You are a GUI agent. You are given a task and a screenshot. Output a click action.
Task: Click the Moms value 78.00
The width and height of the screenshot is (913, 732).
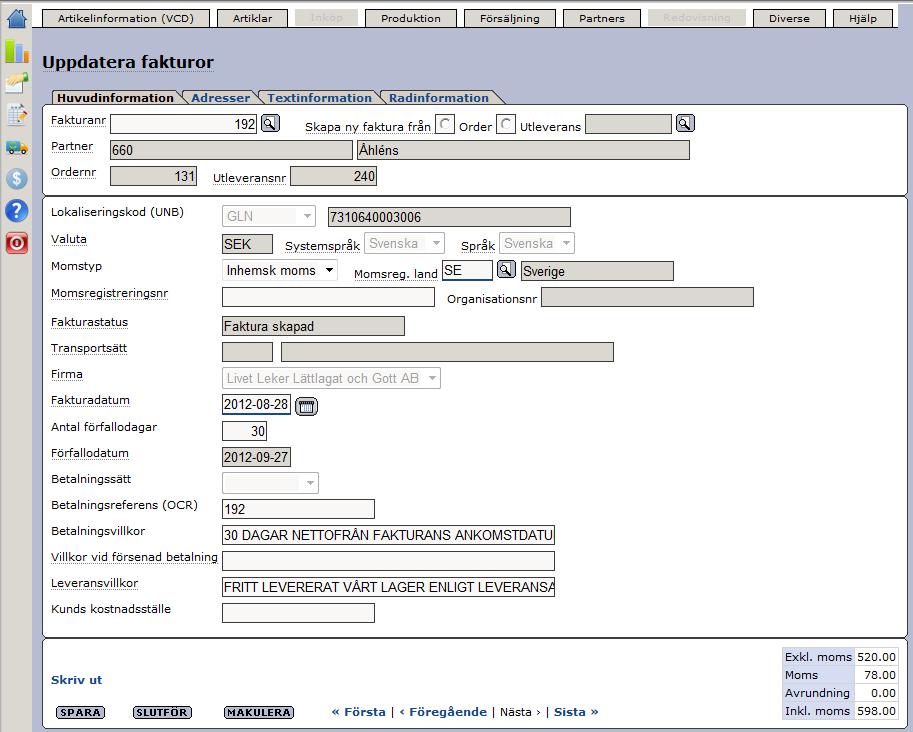(x=876, y=675)
